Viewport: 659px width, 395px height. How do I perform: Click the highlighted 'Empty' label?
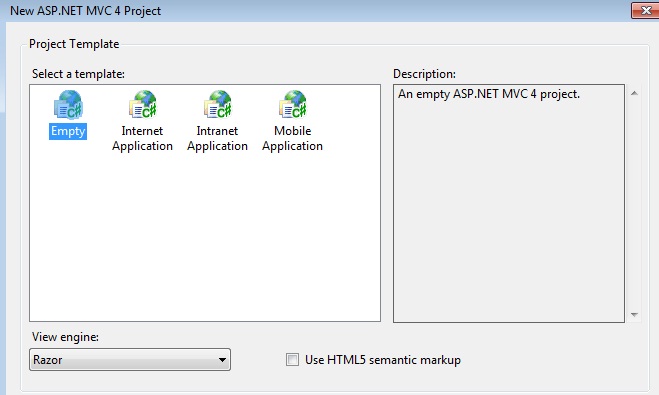click(x=68, y=131)
